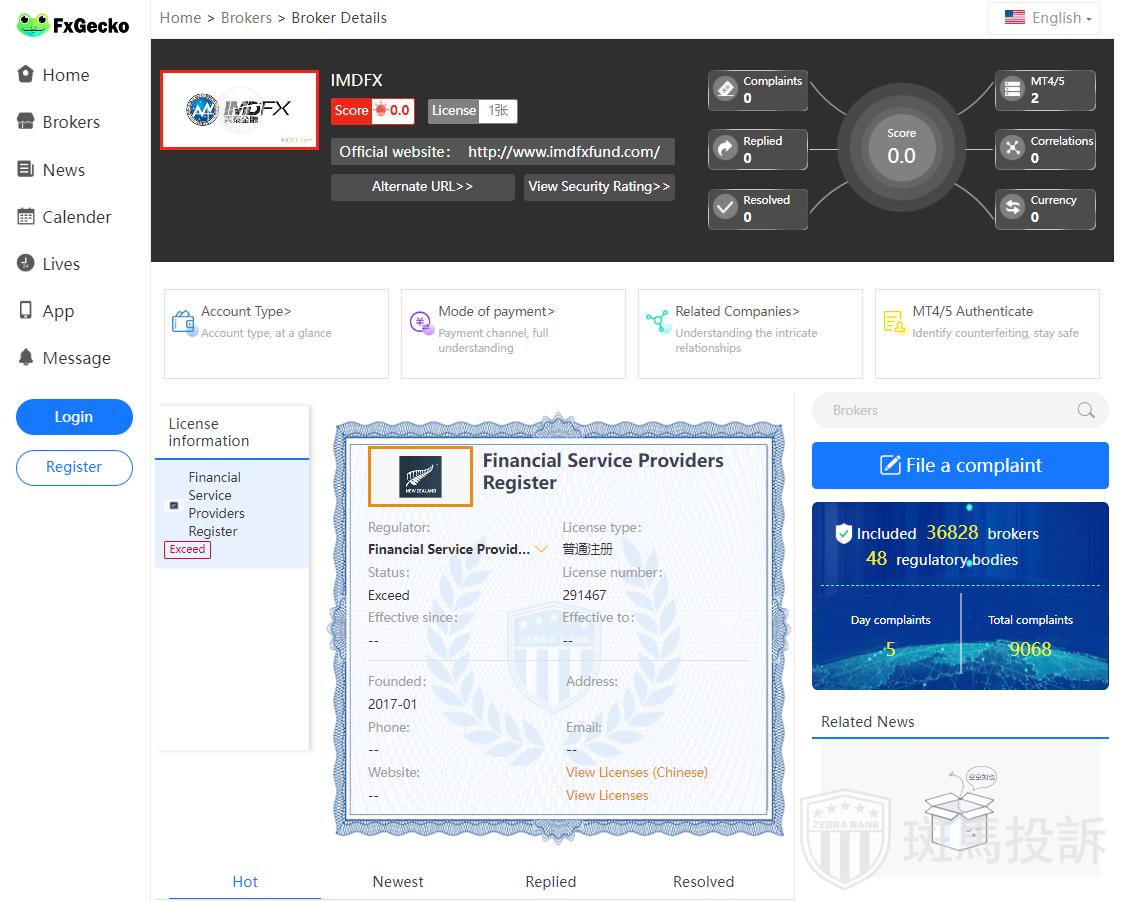Click the blue Login button
The width and height of the screenshot is (1125, 902).
pyautogui.click(x=74, y=417)
